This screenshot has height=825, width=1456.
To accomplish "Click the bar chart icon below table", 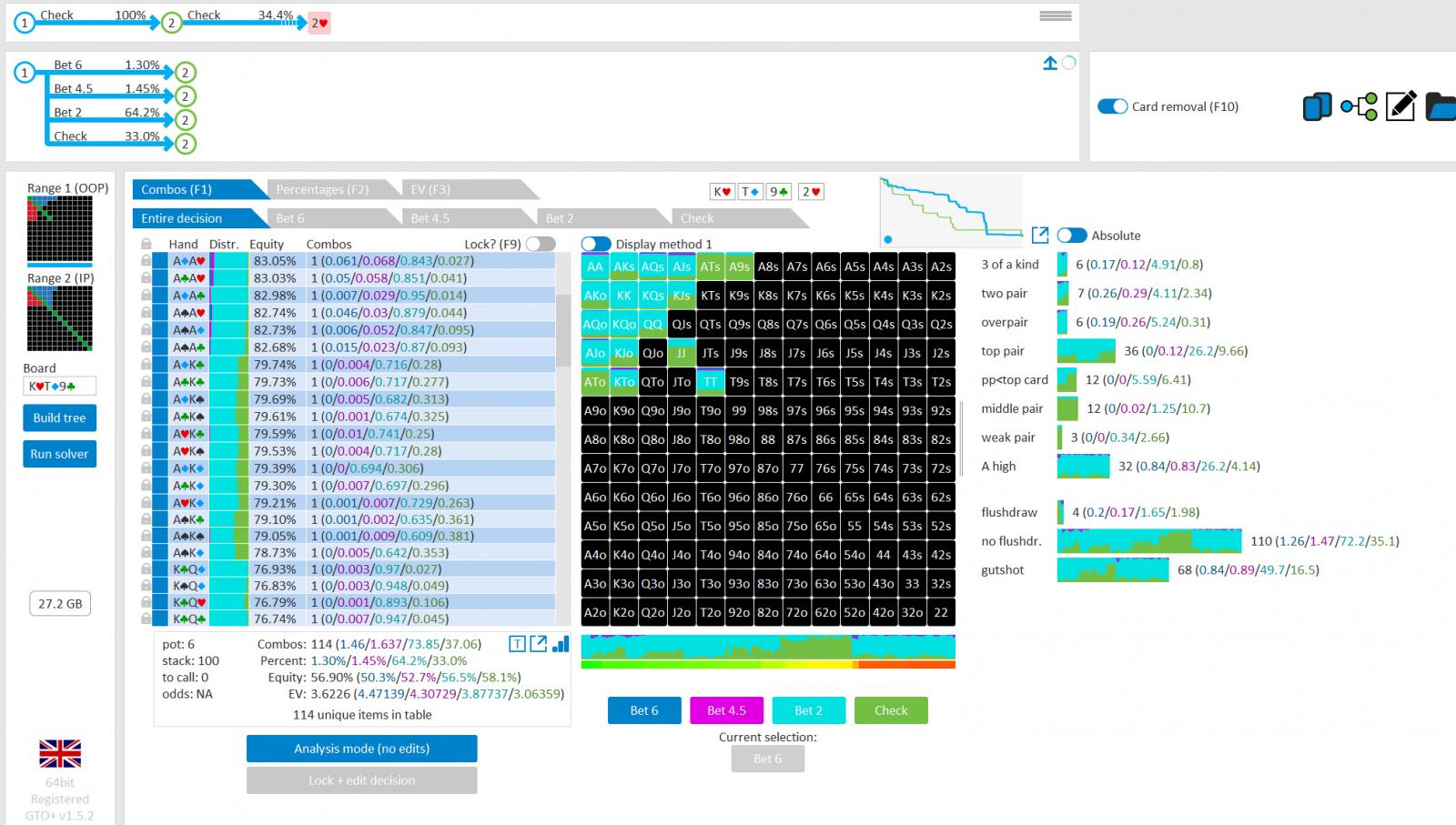I will (x=561, y=644).
